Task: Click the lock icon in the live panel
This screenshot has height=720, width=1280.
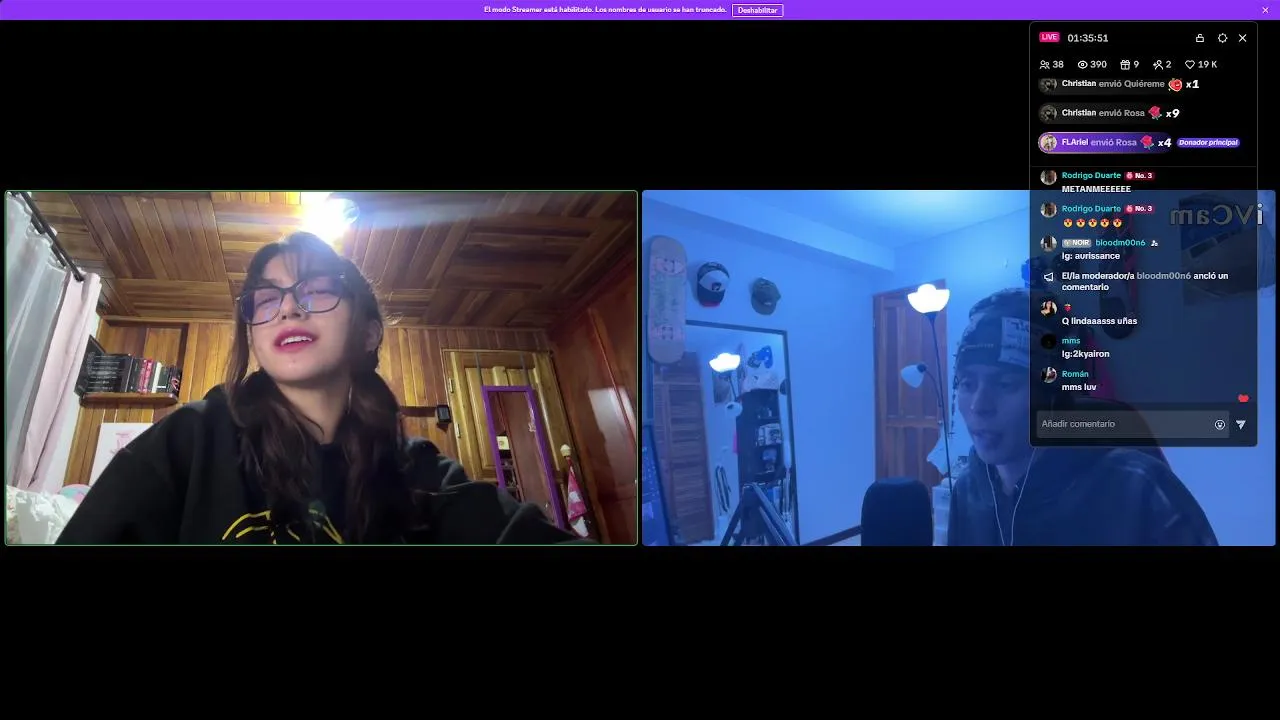Action: tap(1200, 38)
